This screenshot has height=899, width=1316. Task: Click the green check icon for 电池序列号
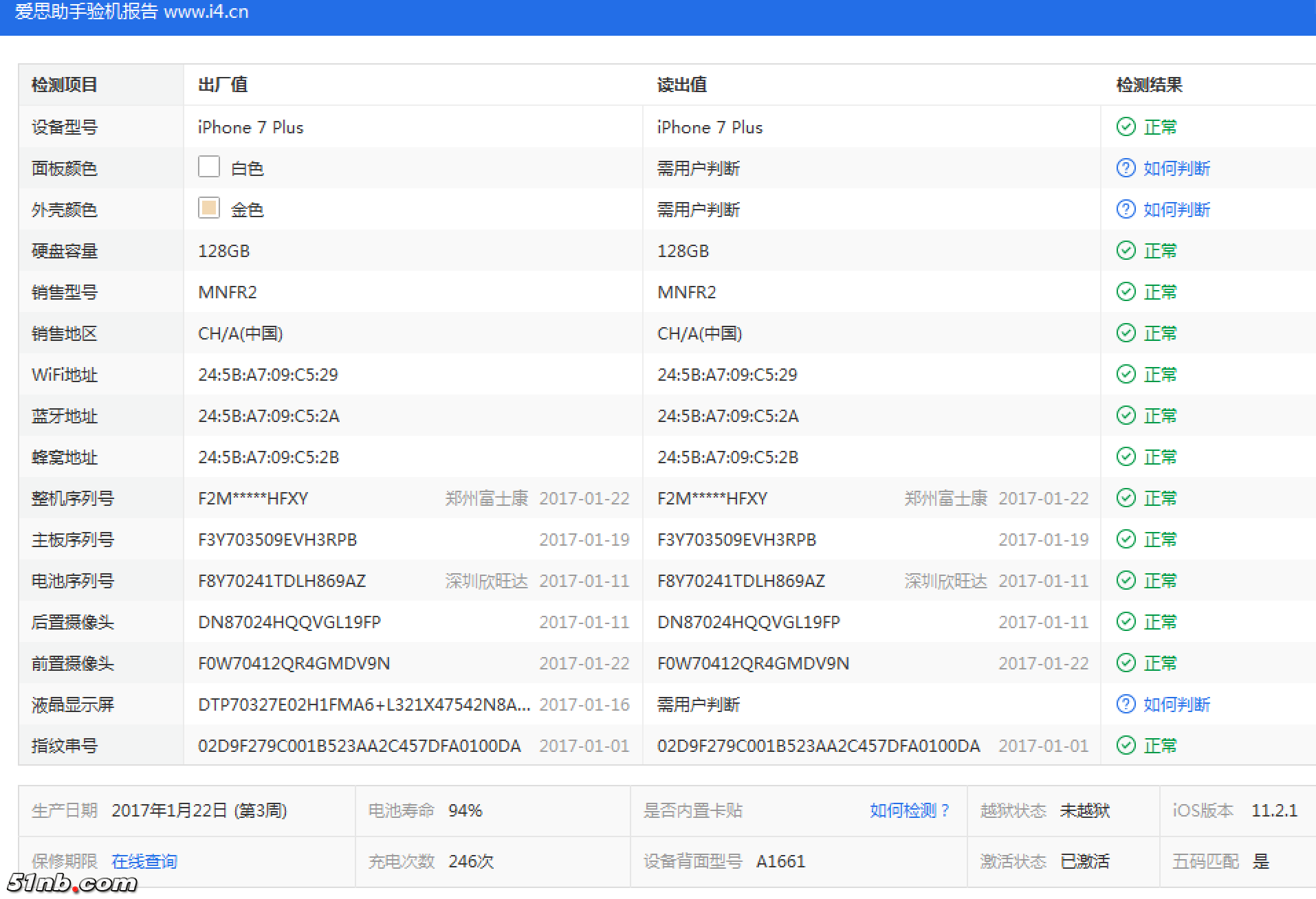1126,580
